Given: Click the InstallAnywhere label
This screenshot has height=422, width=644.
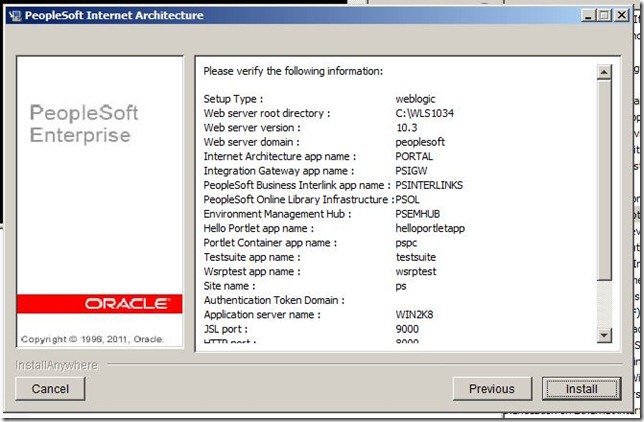Looking at the screenshot, I should pyautogui.click(x=56, y=365).
